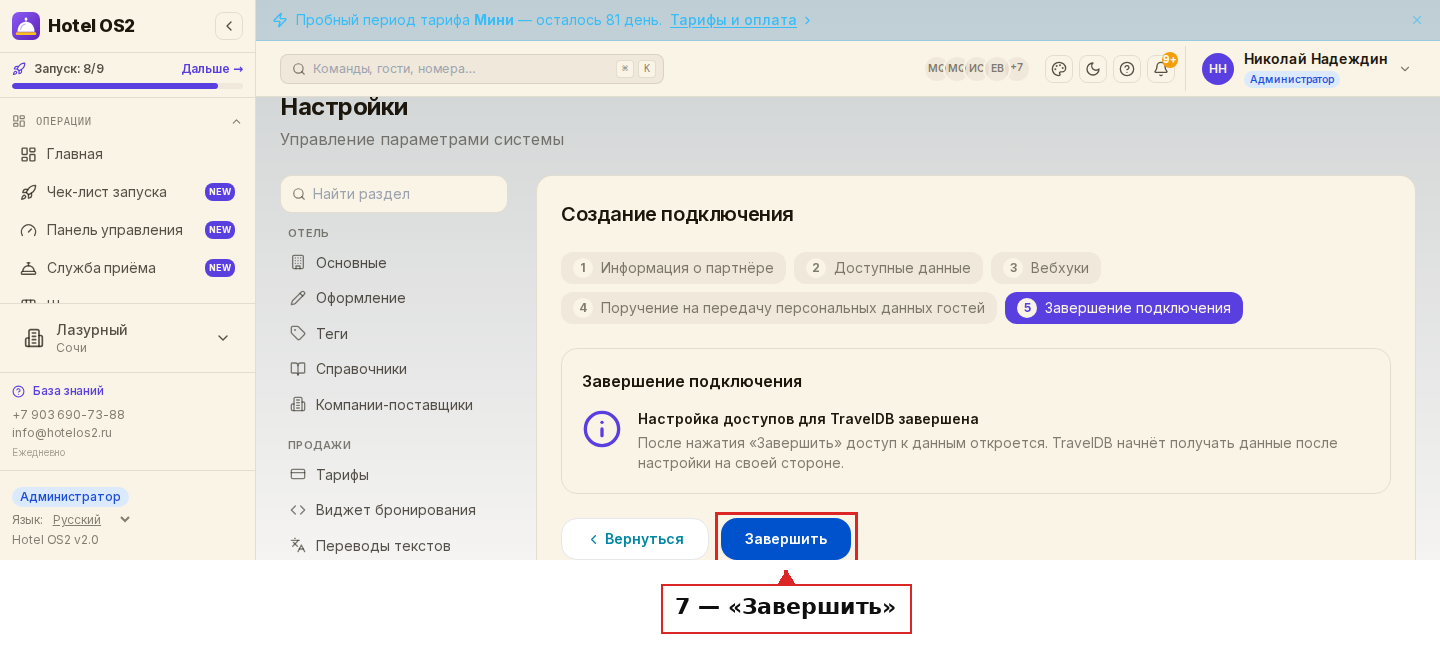Click the bell icon beside Служба приёма

(x=28, y=268)
